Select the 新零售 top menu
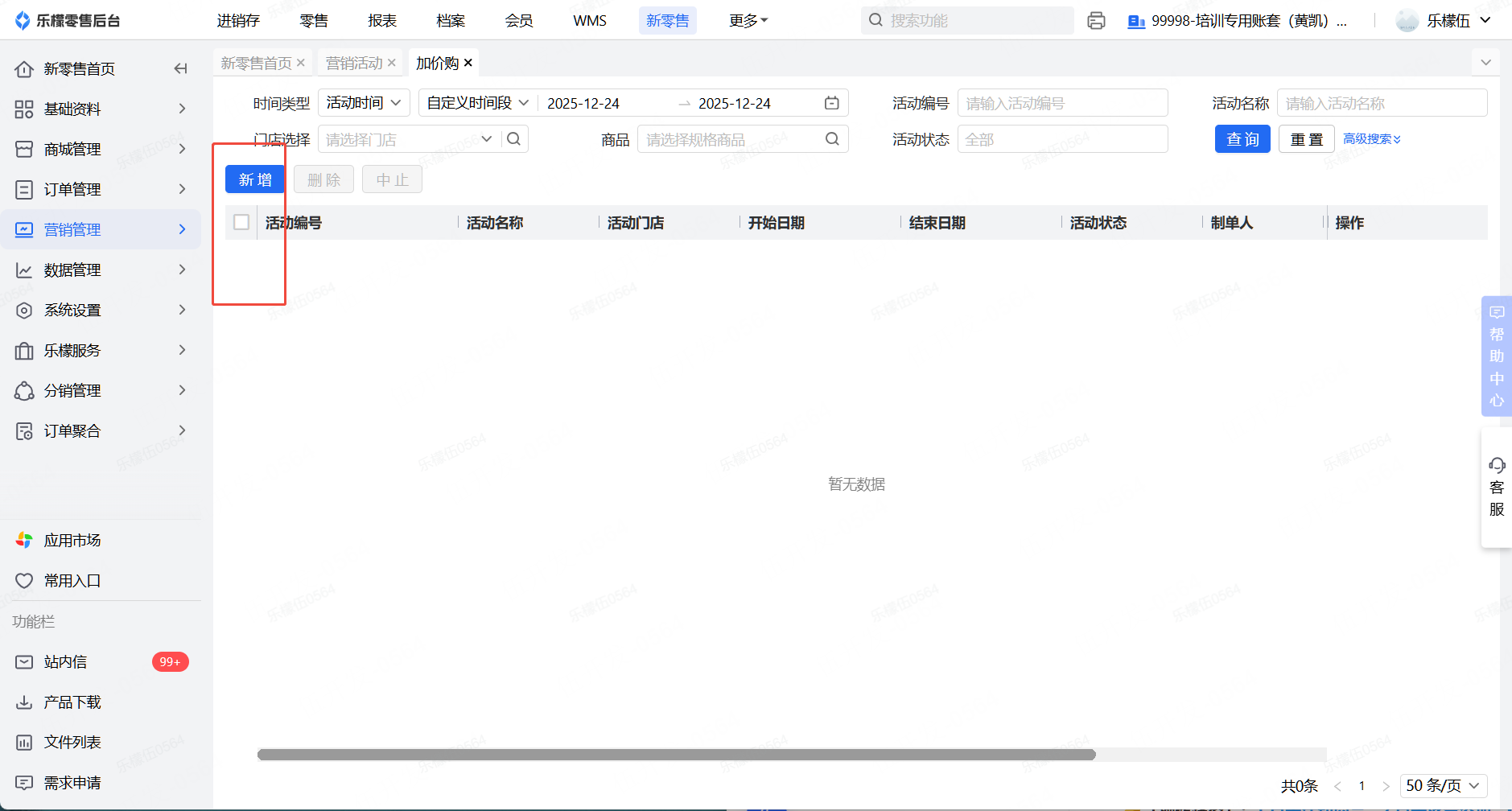This screenshot has height=811, width=1512. 668,21
